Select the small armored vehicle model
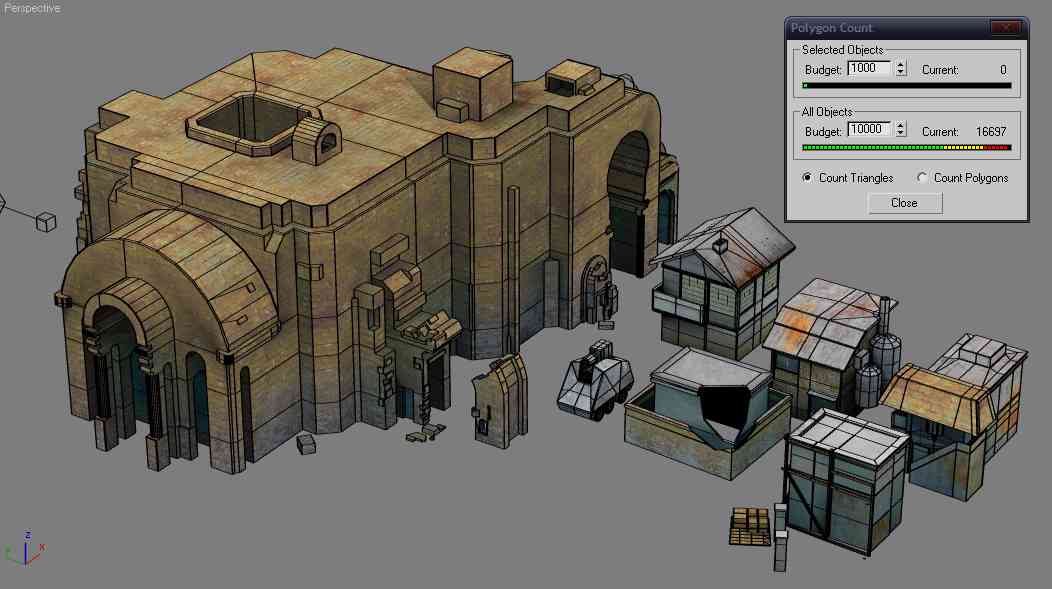The width and height of the screenshot is (1052, 589). click(x=595, y=381)
